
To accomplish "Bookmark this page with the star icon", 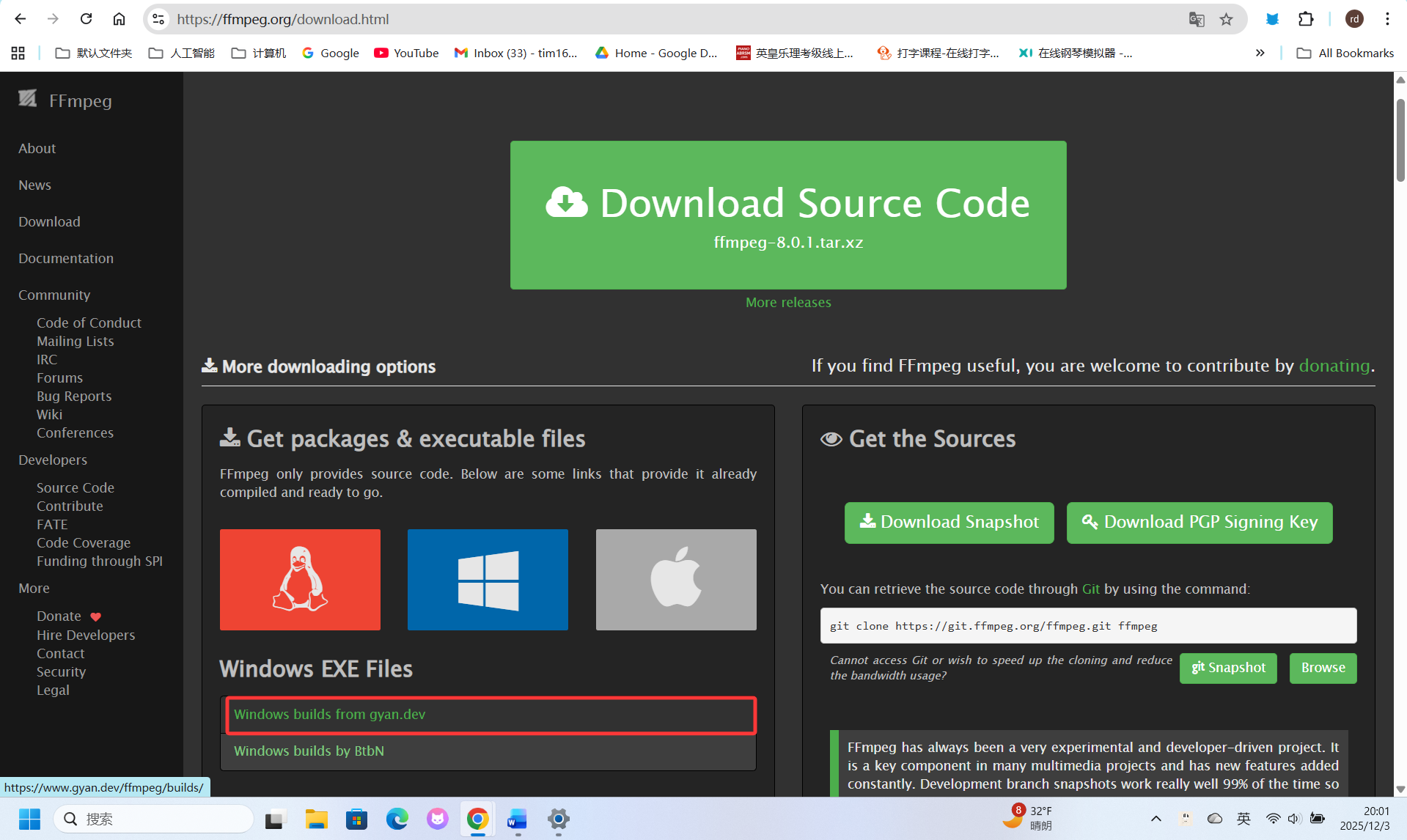I will point(1226,19).
